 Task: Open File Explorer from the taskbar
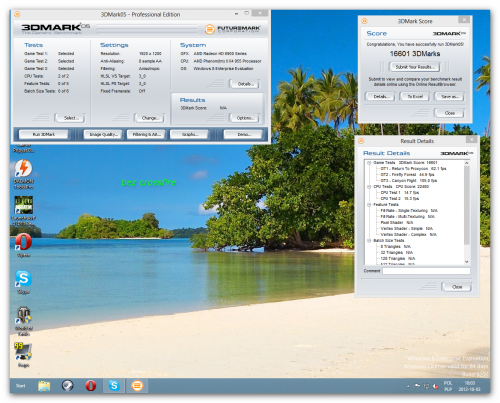(44, 386)
